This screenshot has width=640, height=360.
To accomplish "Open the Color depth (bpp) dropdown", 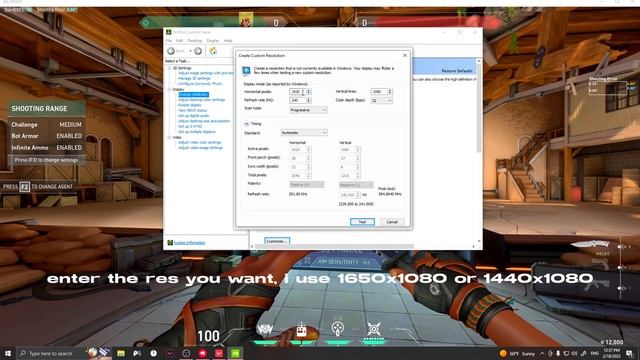I will click(382, 100).
